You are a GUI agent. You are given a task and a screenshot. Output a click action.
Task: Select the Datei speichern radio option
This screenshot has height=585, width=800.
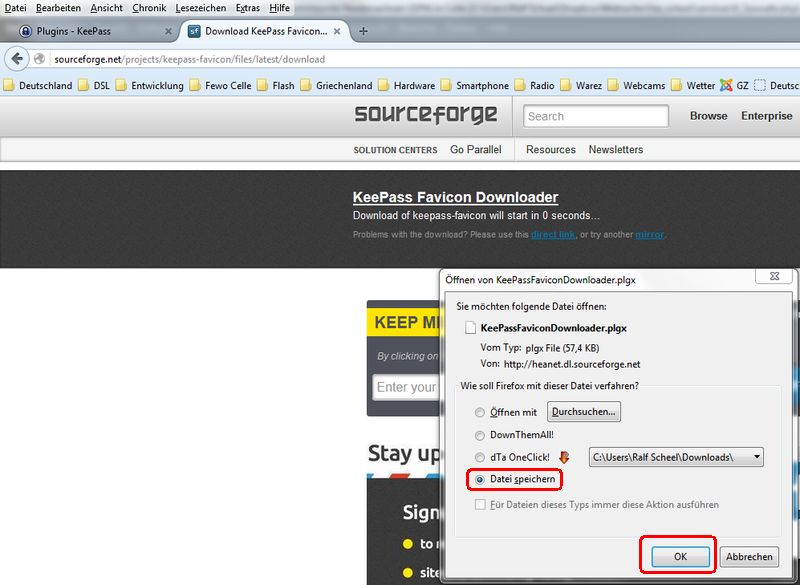(480, 479)
